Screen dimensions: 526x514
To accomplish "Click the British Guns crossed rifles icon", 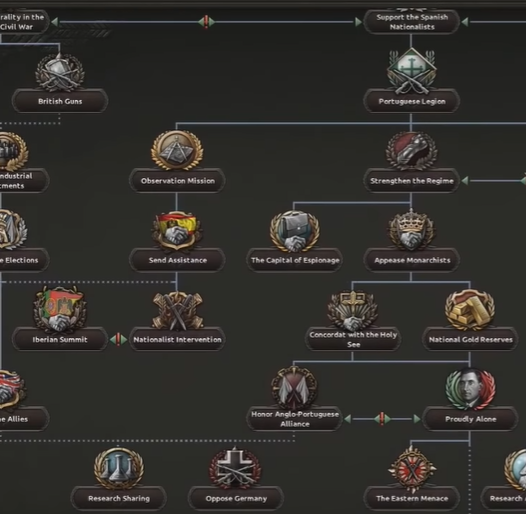I will coord(60,72).
